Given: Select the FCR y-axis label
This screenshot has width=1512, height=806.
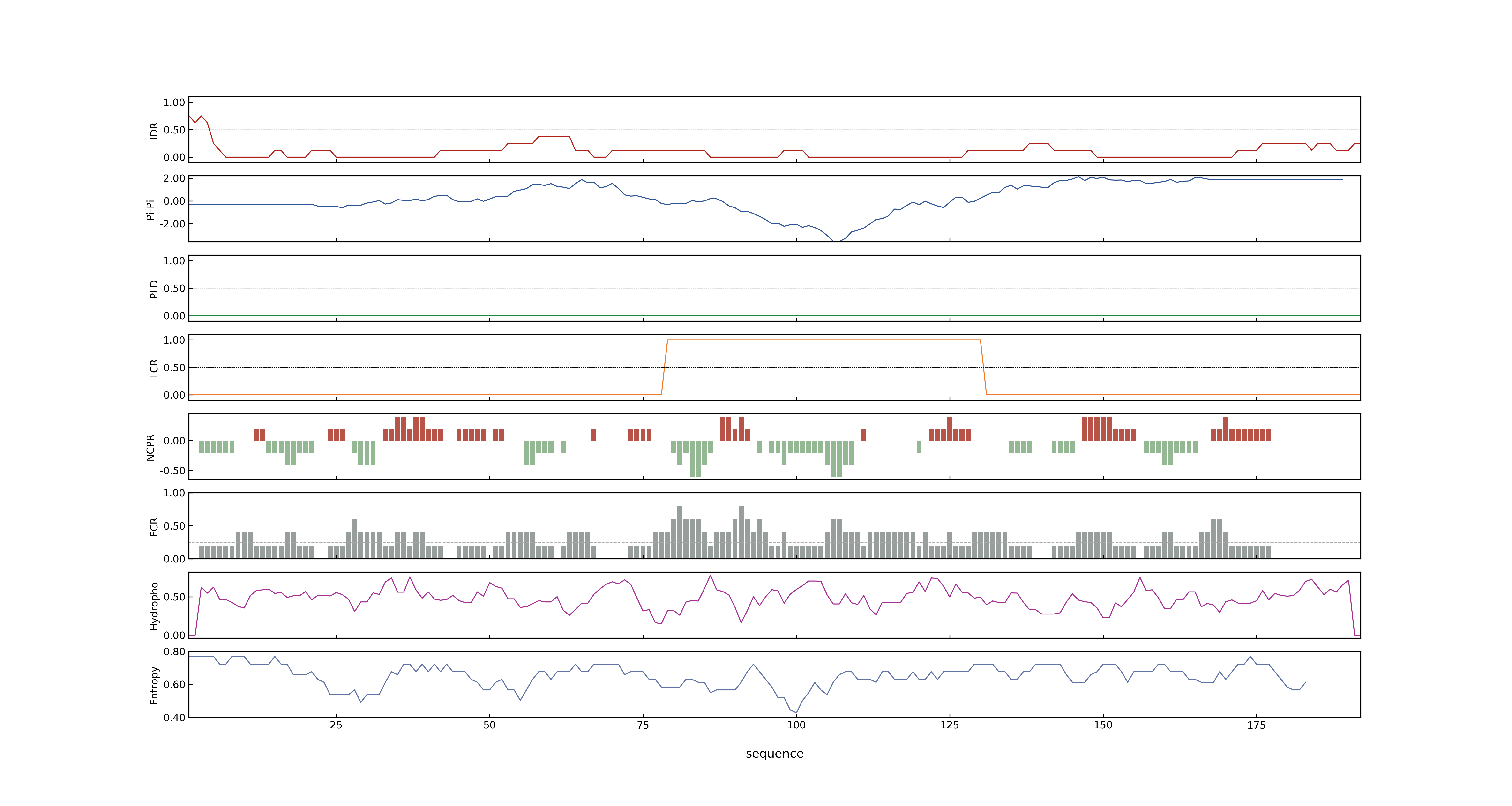Looking at the screenshot, I should click(x=154, y=526).
